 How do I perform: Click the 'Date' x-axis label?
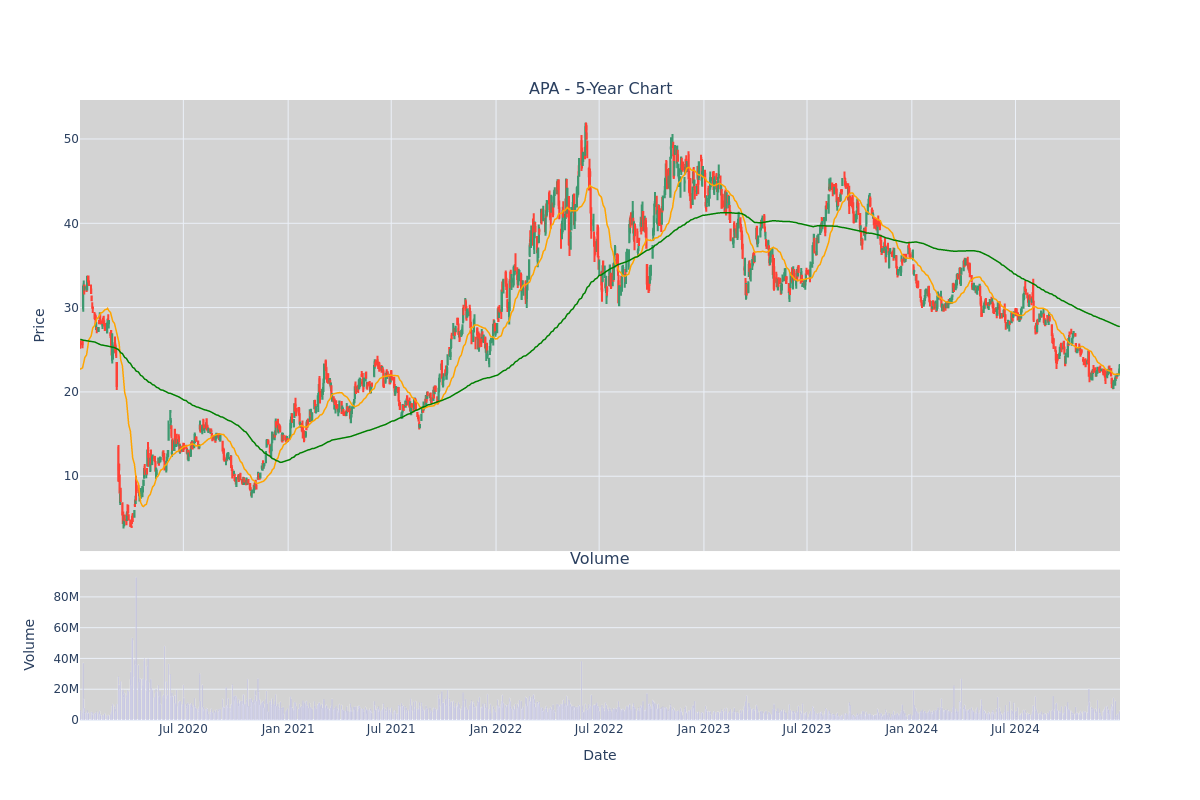[600, 756]
